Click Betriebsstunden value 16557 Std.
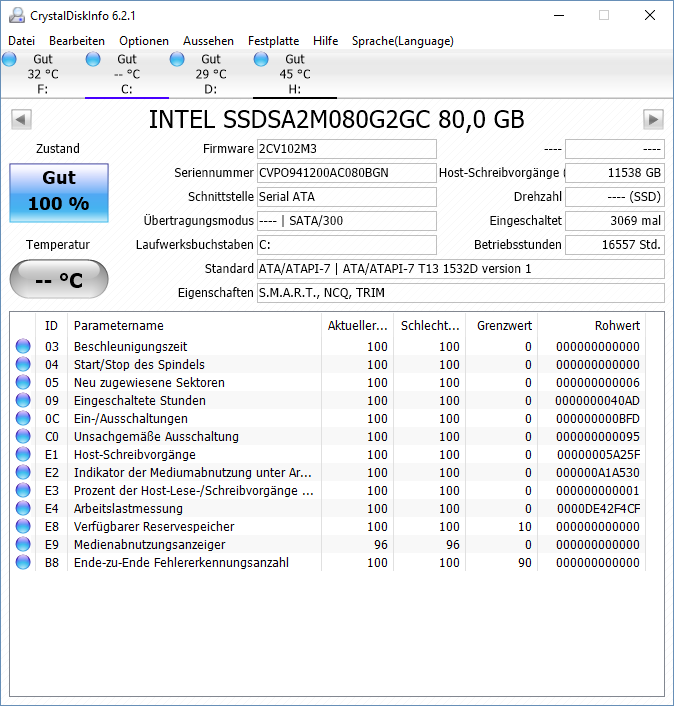674x706 pixels. pos(615,245)
